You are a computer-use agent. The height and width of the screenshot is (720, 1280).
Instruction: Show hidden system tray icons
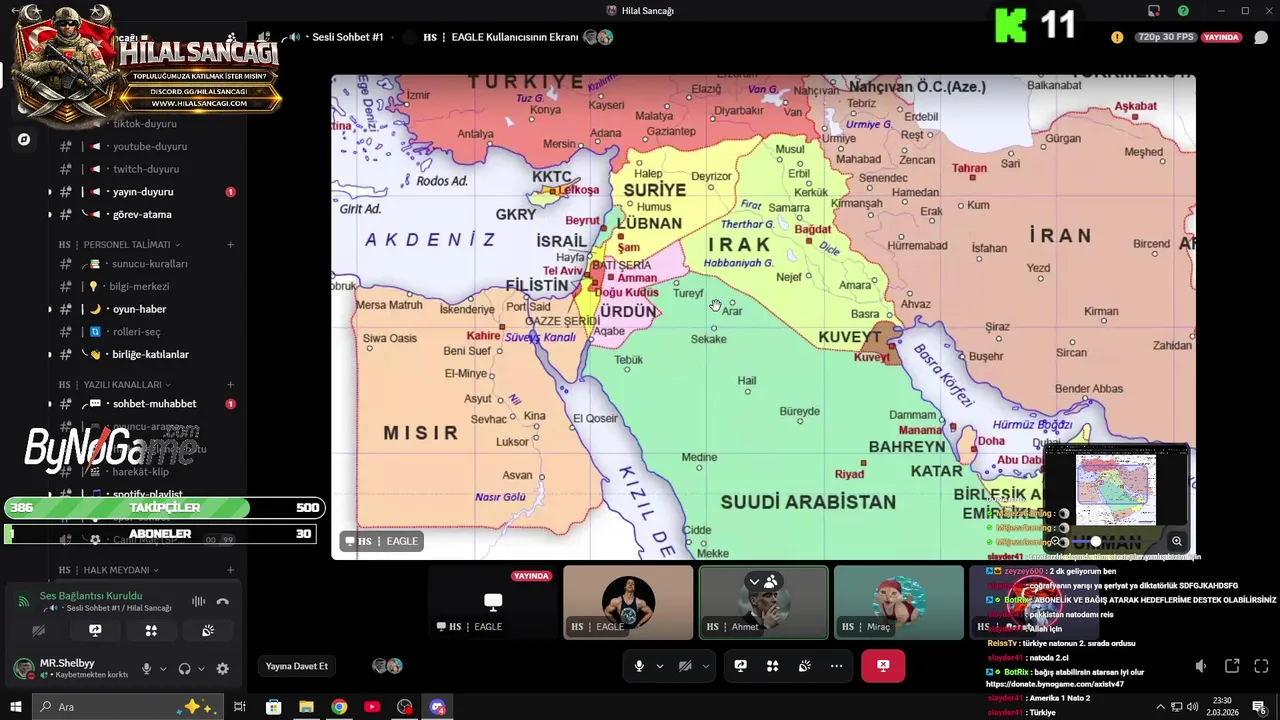pos(1160,707)
